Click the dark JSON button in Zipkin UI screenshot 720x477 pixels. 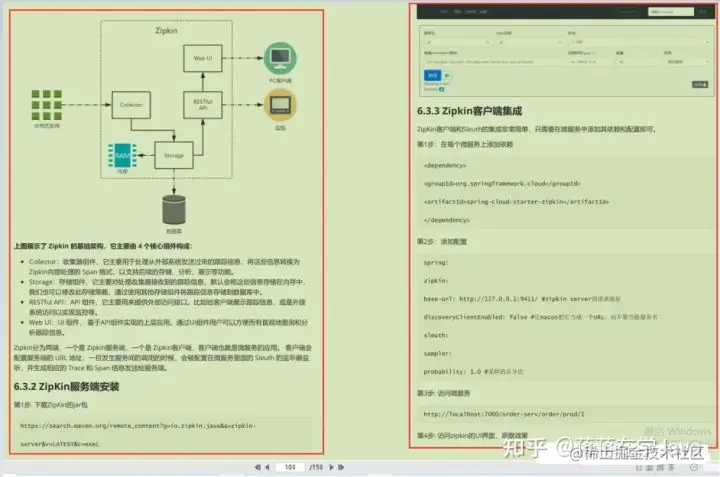point(700,84)
